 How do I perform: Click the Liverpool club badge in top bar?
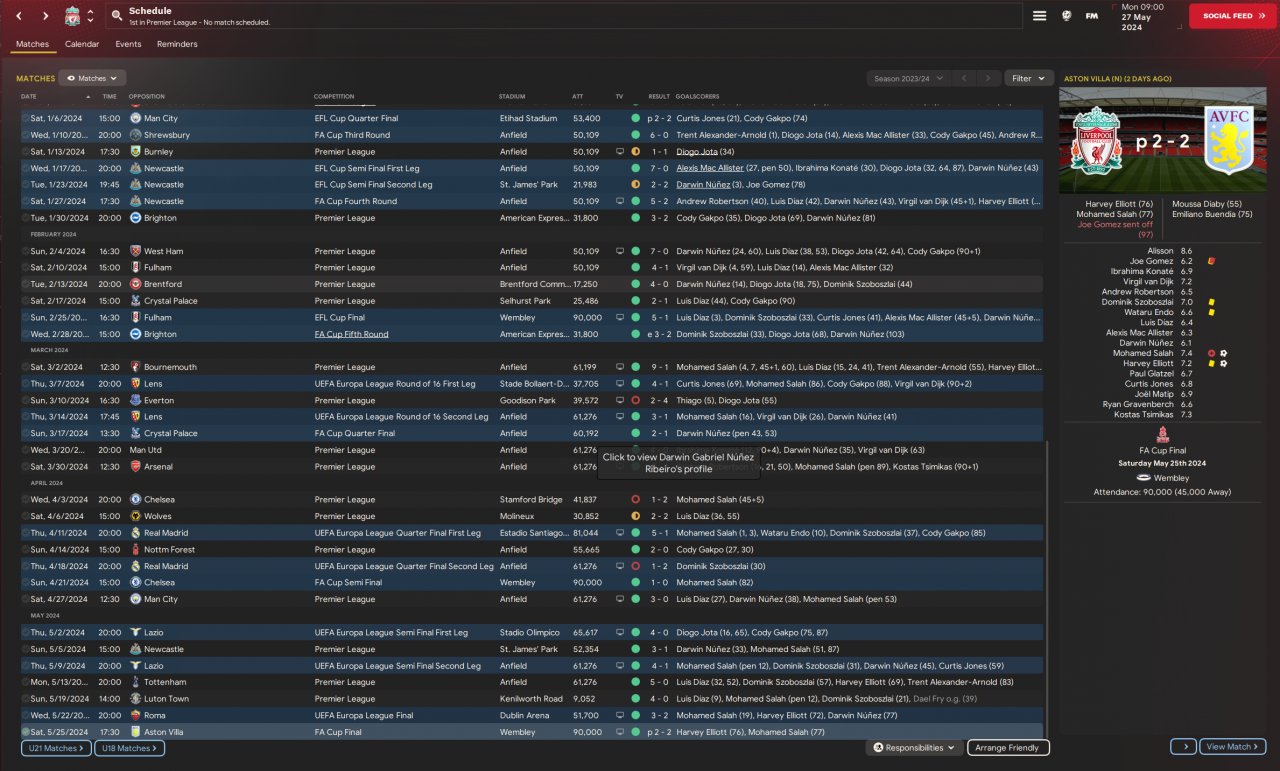pos(72,16)
